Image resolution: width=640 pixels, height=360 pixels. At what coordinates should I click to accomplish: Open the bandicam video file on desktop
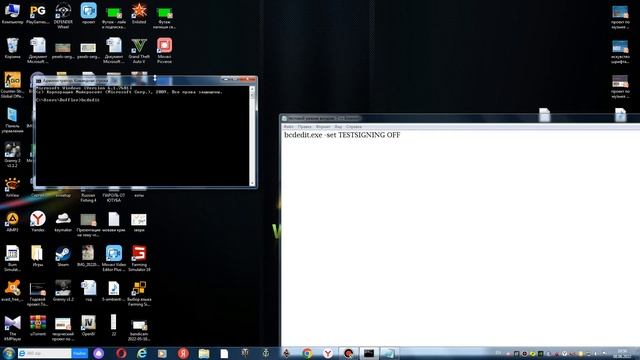(139, 330)
